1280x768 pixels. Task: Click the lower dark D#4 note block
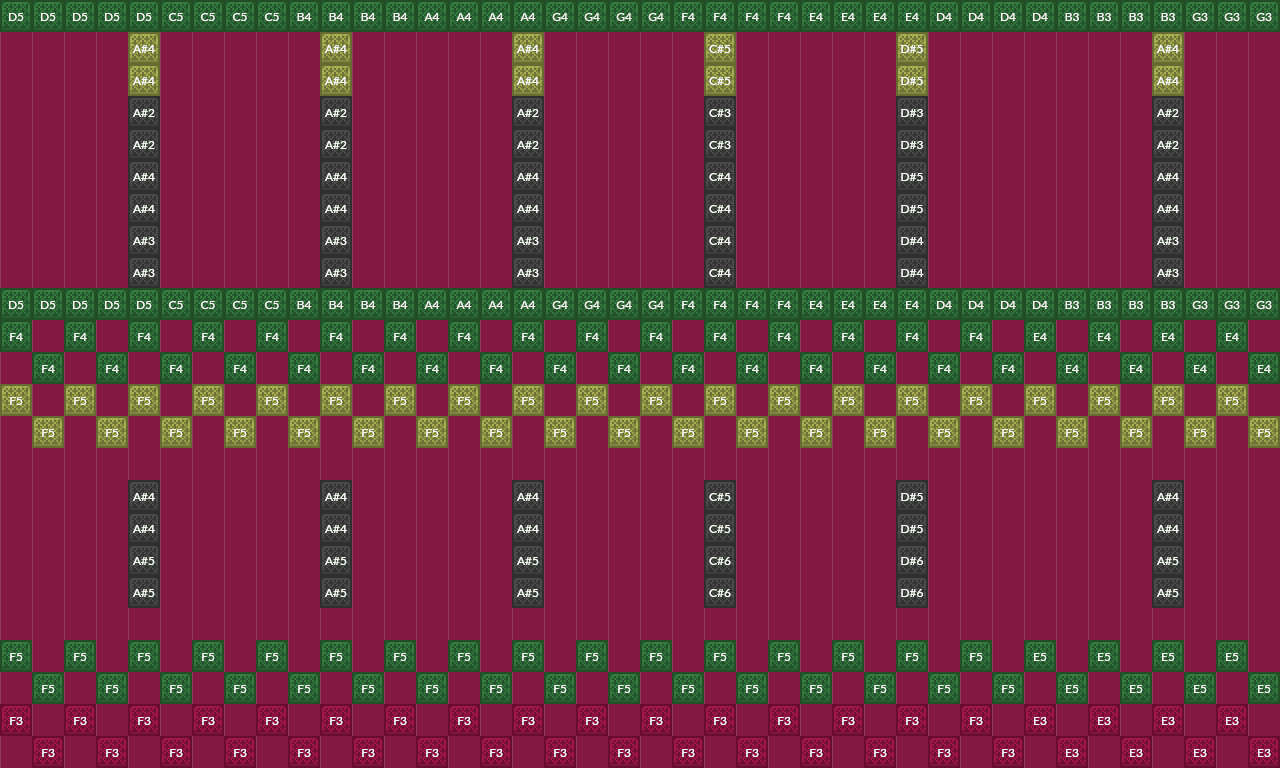[x=912, y=272]
